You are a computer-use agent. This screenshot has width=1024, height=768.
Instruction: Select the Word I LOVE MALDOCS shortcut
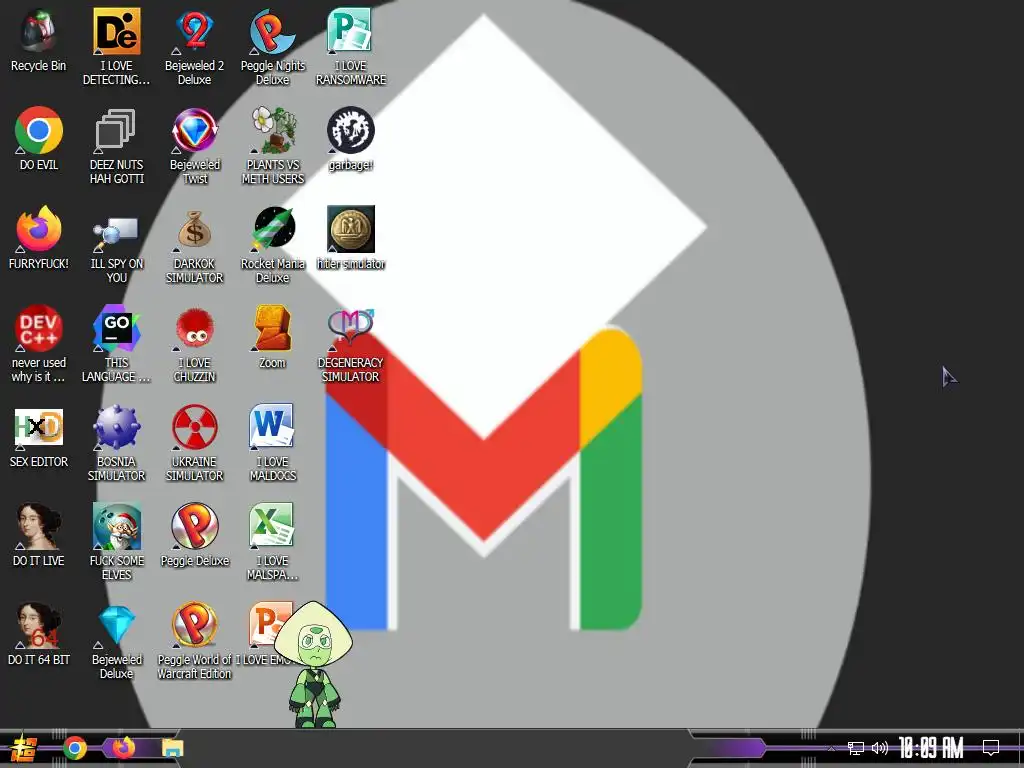tap(272, 428)
